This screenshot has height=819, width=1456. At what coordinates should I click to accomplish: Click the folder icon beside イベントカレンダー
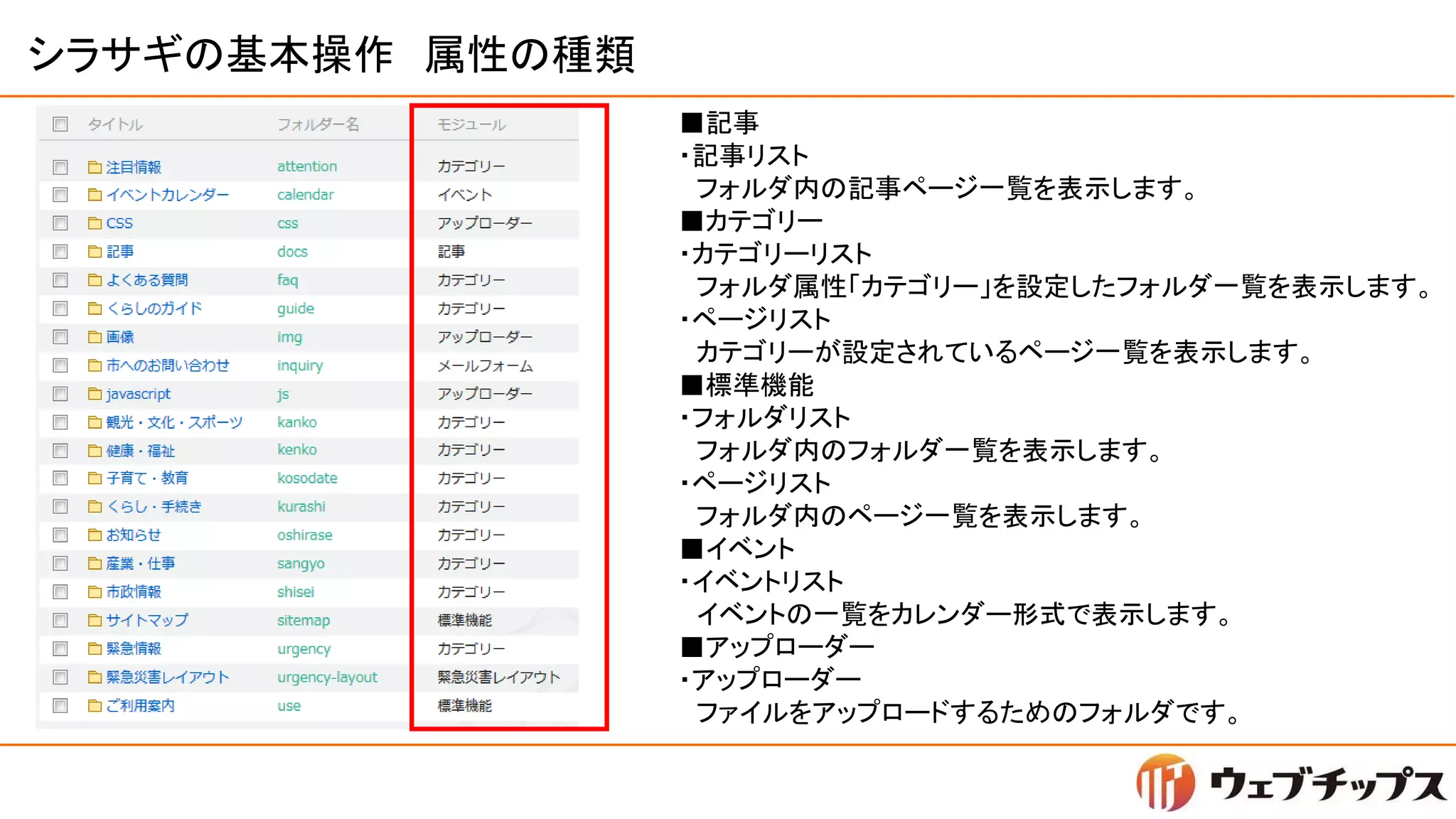tap(95, 195)
